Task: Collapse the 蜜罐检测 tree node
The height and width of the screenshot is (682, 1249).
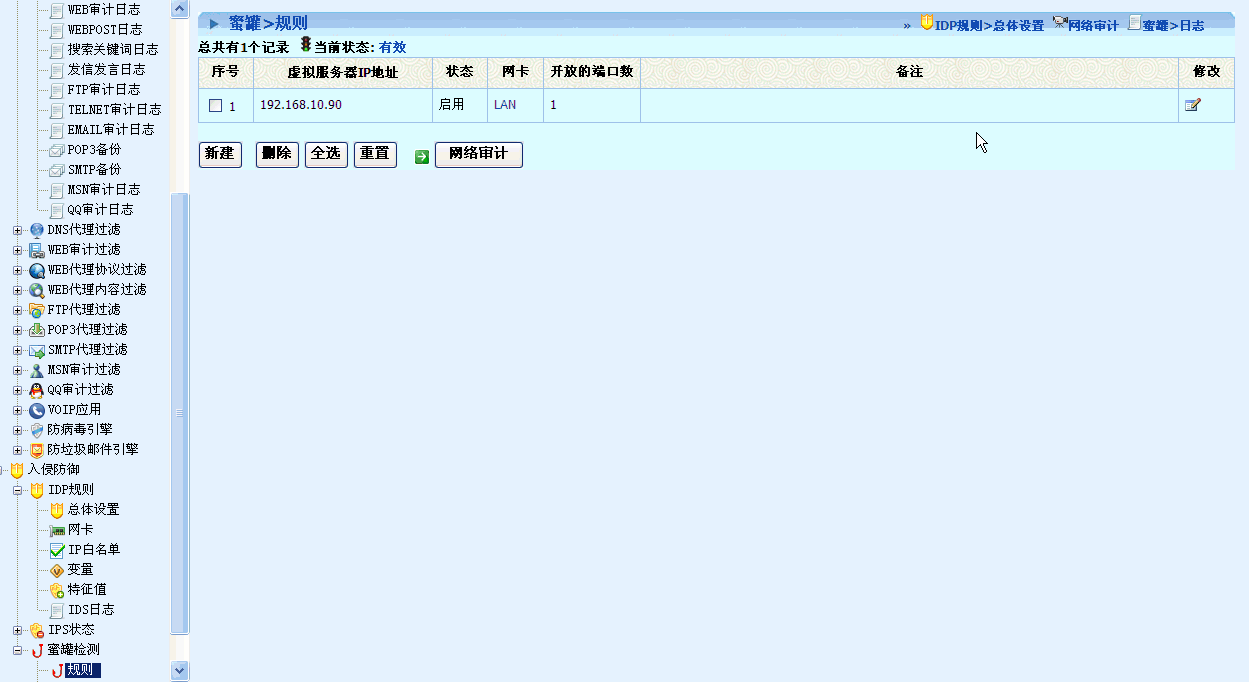Action: pos(17,650)
